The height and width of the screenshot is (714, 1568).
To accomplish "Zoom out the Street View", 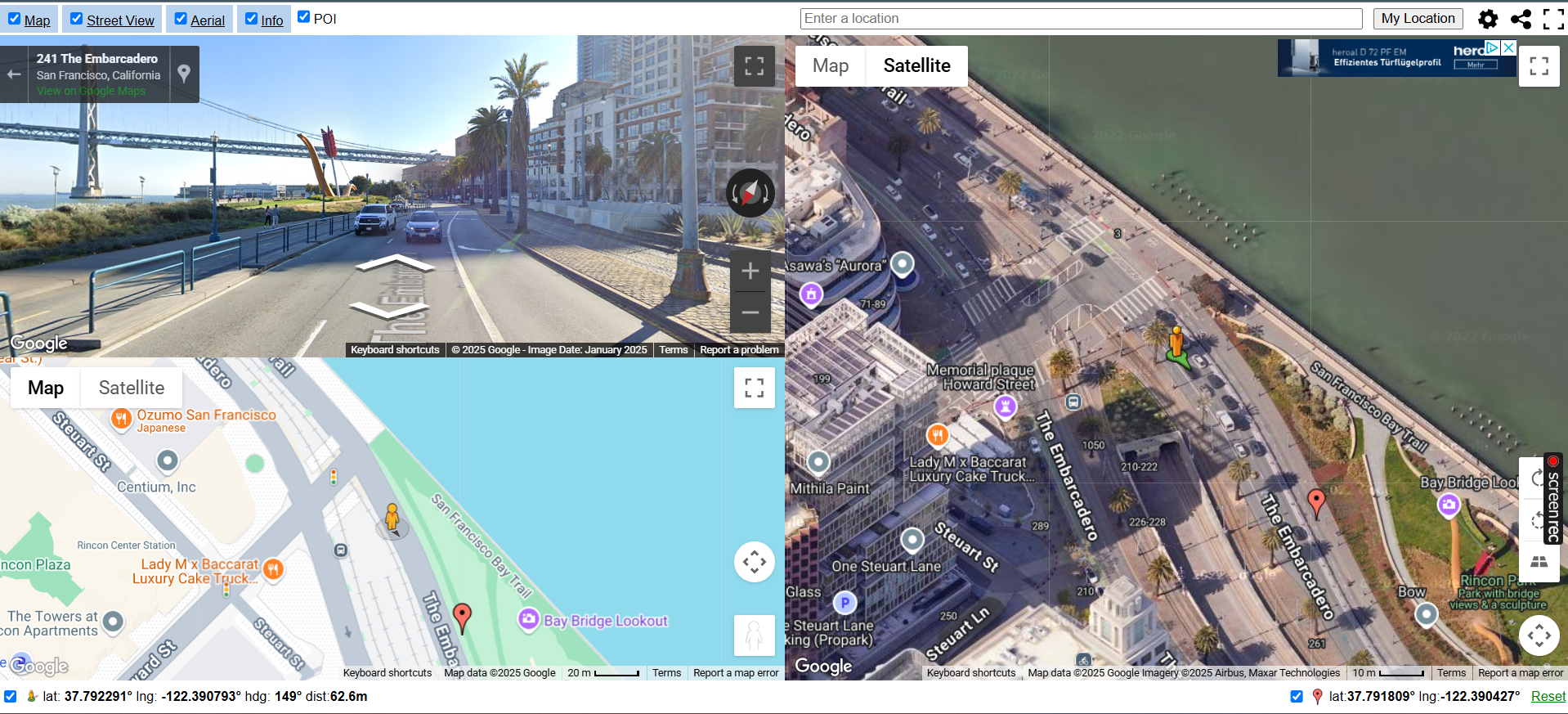I will point(750,312).
